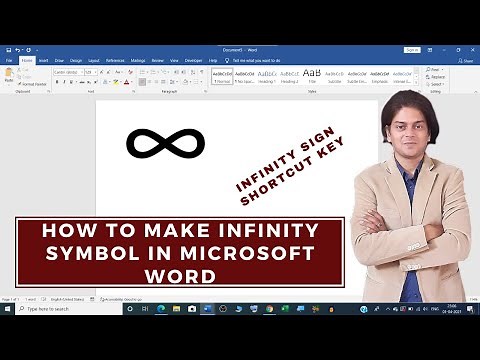
Task: Open Ribbon Display Options
Action: pyautogui.click(x=430, y=50)
